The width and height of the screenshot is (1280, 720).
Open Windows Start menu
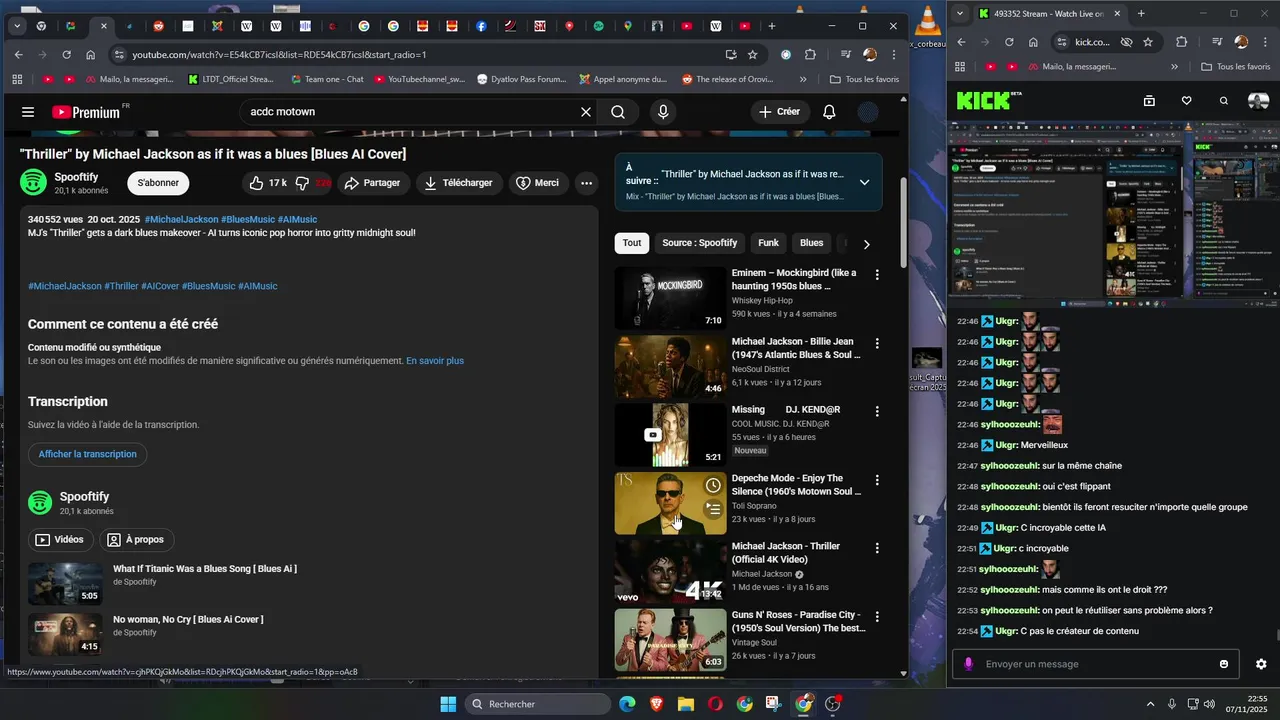tap(448, 704)
